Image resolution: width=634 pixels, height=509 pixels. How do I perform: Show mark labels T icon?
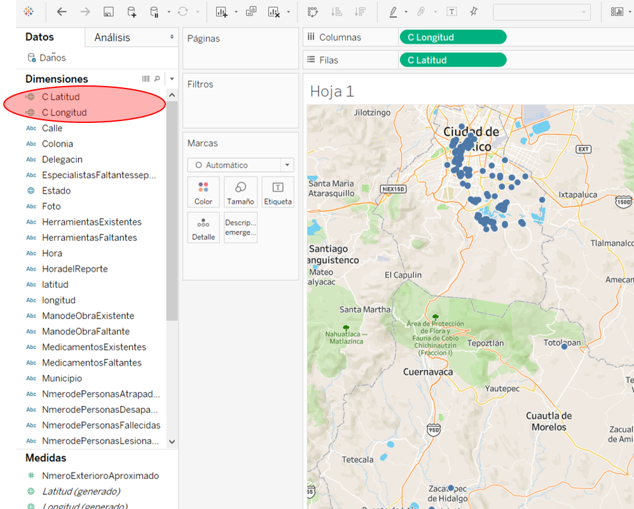click(452, 12)
